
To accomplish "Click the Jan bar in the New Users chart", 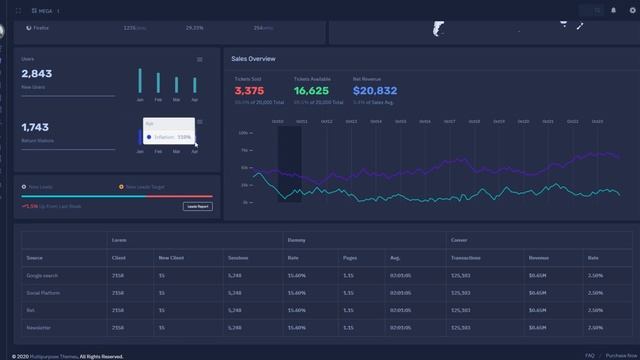I will tap(140, 80).
